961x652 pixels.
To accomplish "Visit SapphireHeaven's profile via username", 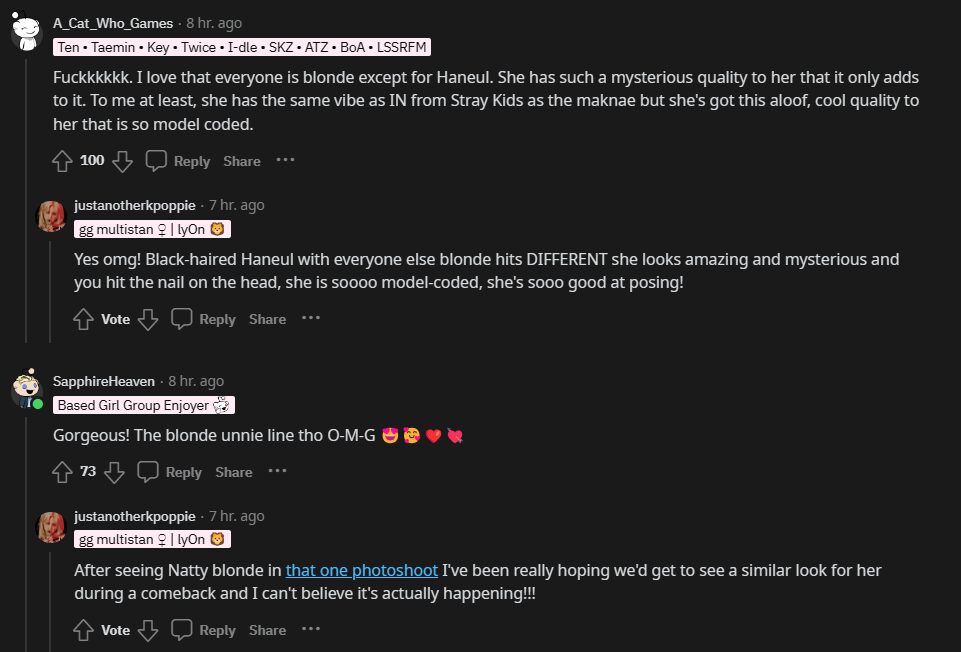I will point(104,381).
